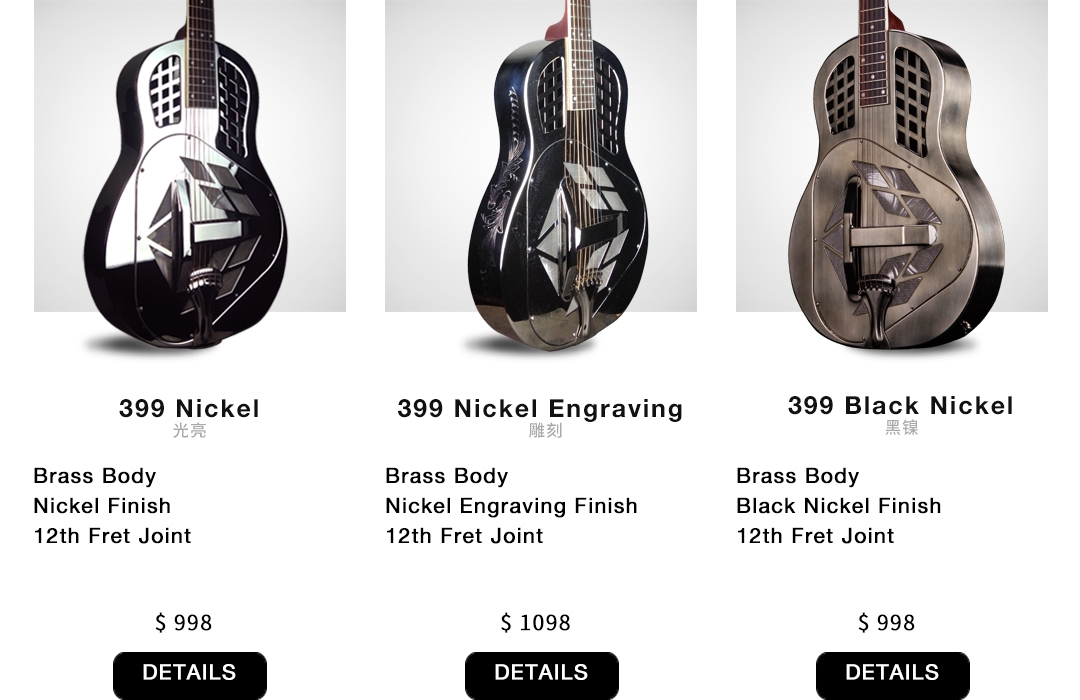Viewport: 1080px width, 700px height.
Task: Click the "Nickel Engraving Finish" spec line
Action: point(511,506)
